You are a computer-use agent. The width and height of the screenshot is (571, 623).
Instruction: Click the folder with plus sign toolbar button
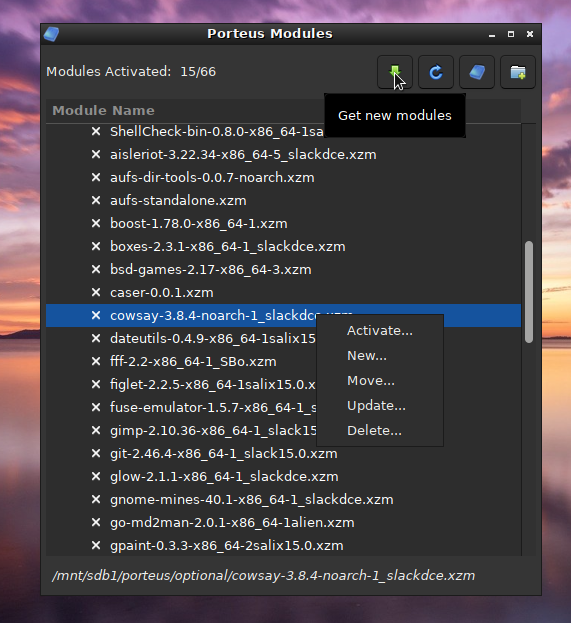[x=518, y=72]
